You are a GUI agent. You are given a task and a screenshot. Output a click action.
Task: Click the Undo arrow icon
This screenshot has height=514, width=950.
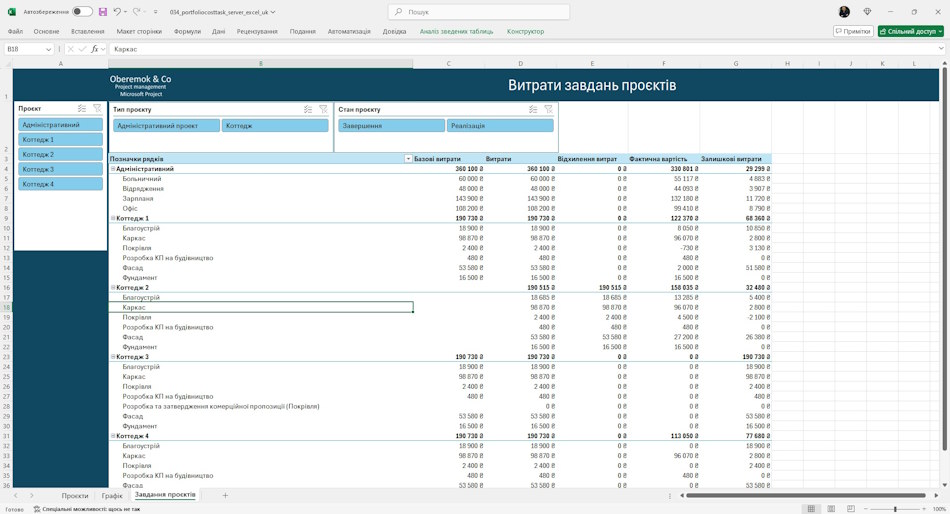click(117, 12)
